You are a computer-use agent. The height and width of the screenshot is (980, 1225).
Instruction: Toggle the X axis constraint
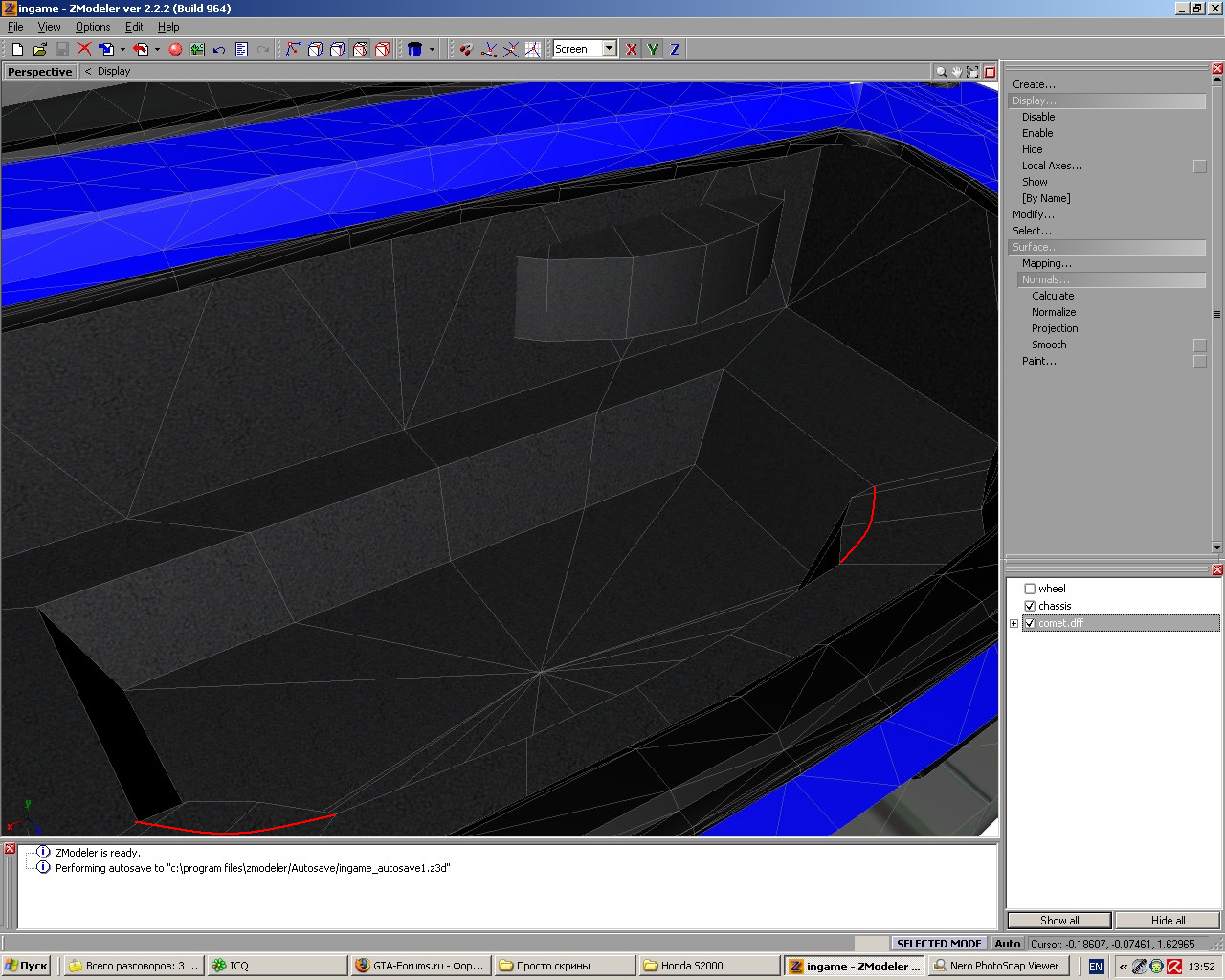coord(632,49)
